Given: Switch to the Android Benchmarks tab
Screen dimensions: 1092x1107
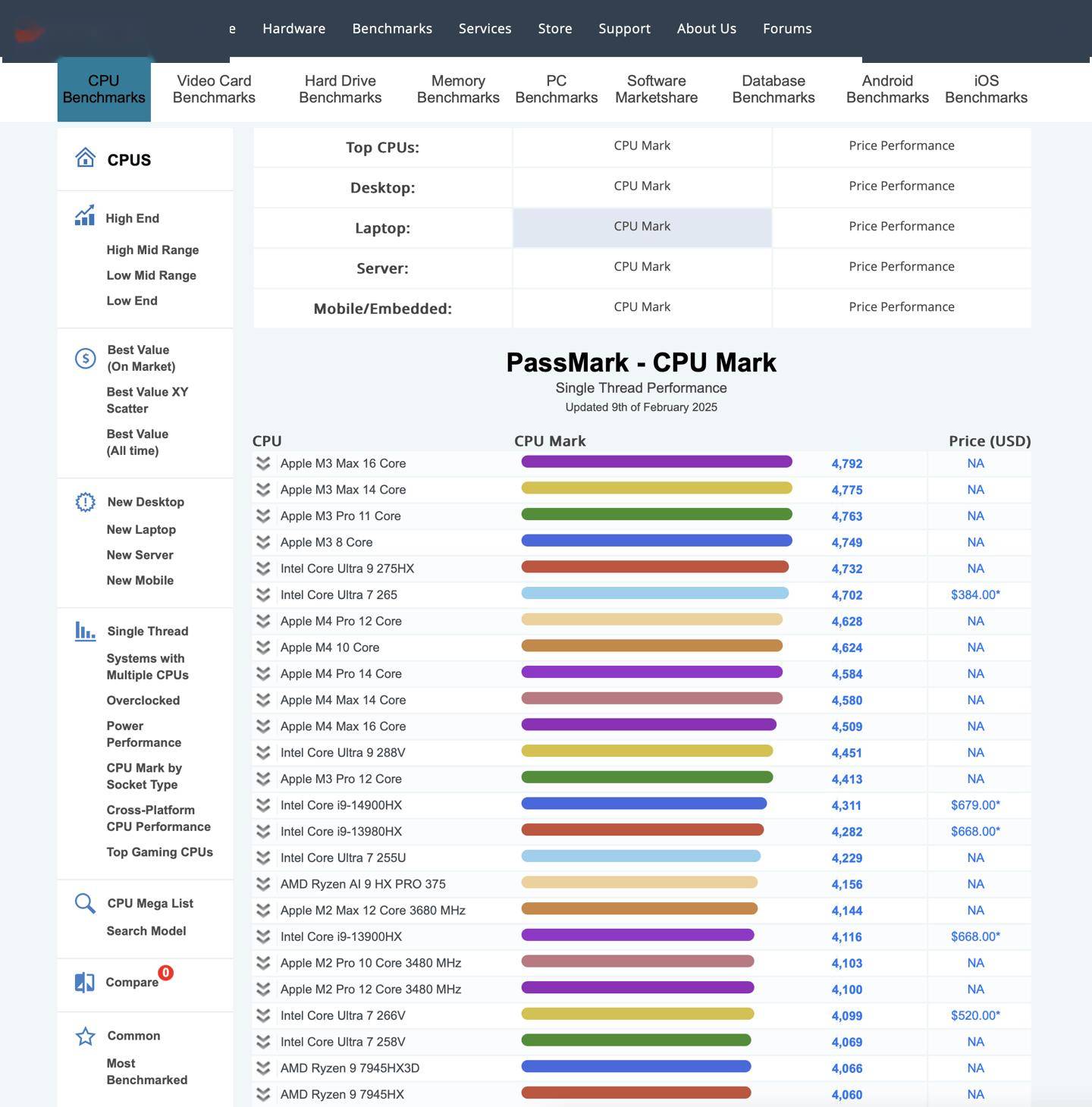Looking at the screenshot, I should click(887, 89).
